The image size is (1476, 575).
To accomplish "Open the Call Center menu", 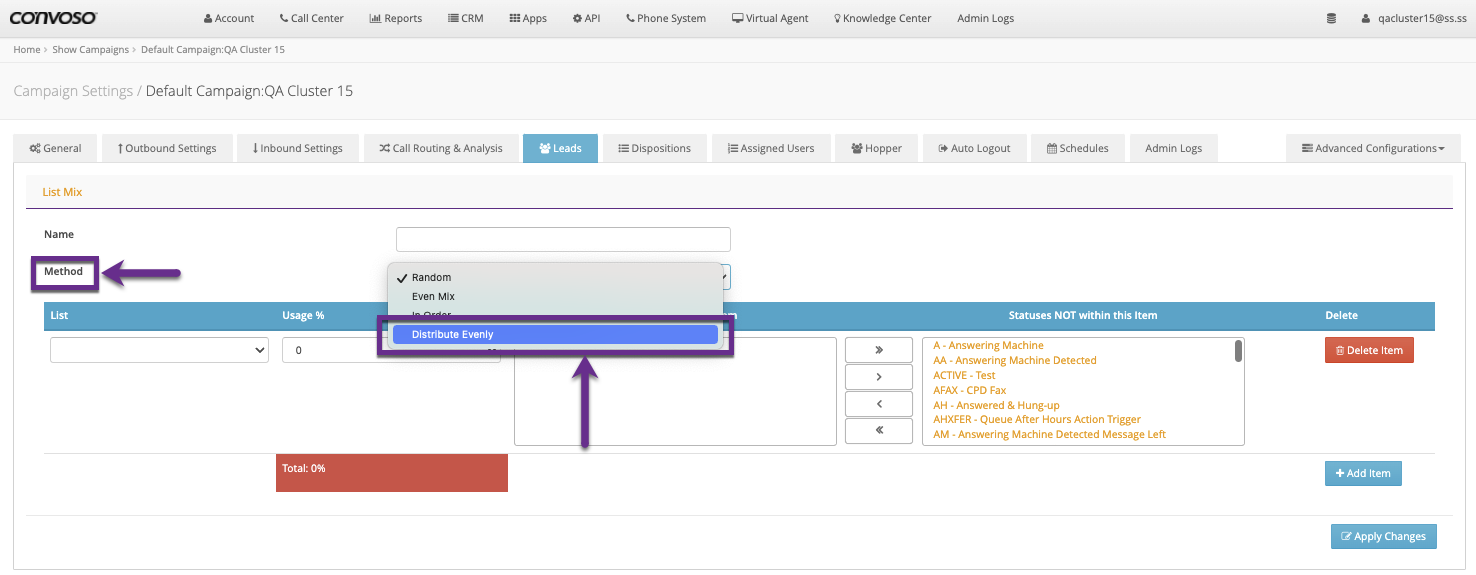I will pos(312,18).
